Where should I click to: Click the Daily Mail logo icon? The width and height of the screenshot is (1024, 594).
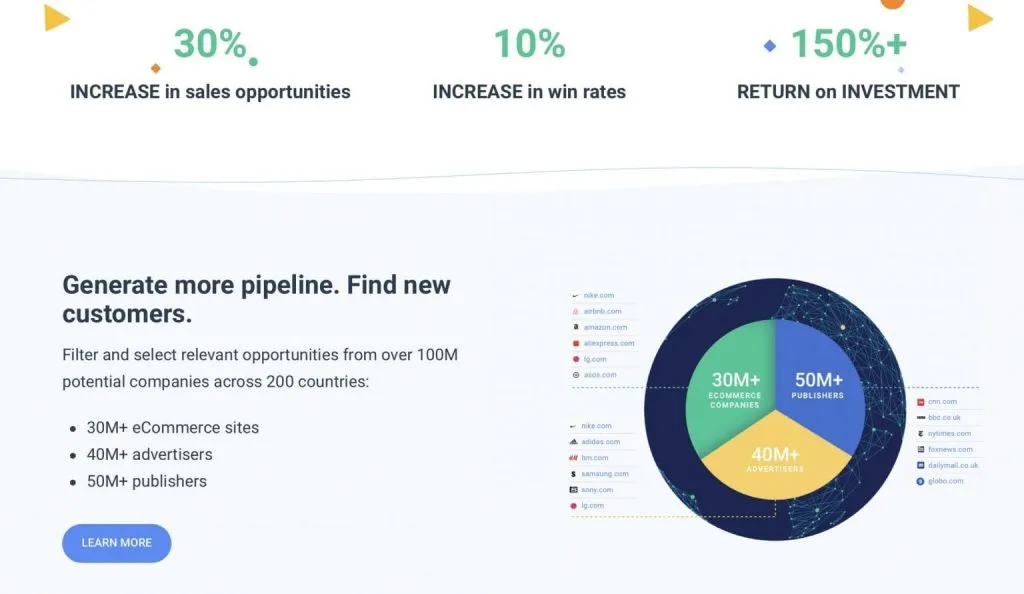click(921, 465)
